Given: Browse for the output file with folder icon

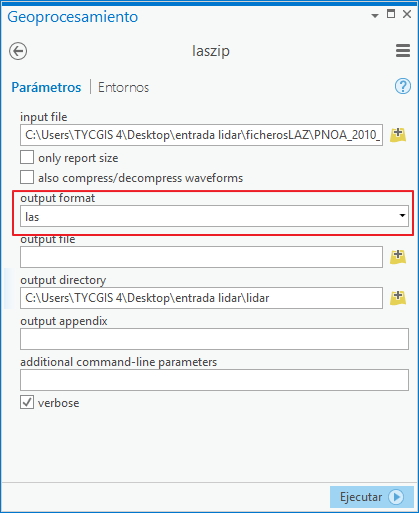Looking at the screenshot, I should [x=398, y=257].
